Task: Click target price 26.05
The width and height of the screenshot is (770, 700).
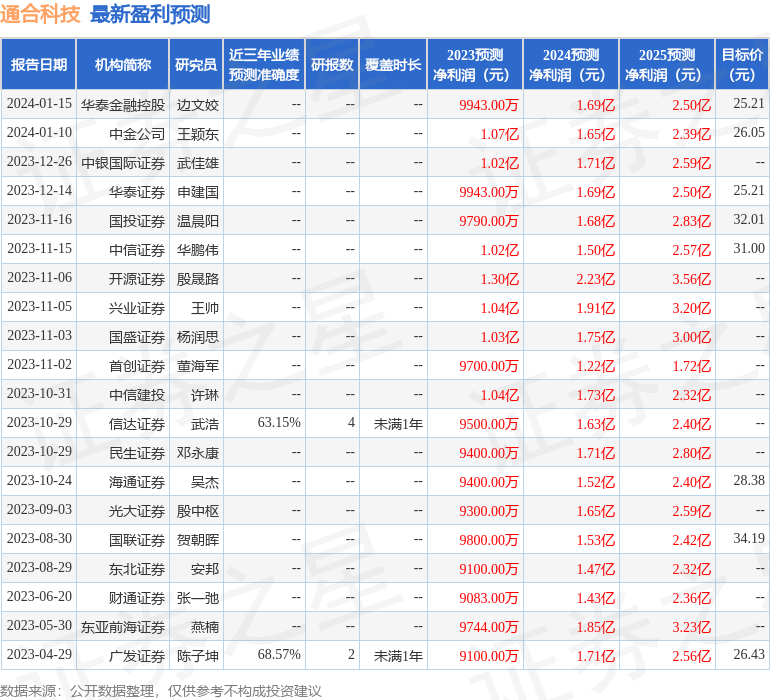Action: pyautogui.click(x=749, y=133)
